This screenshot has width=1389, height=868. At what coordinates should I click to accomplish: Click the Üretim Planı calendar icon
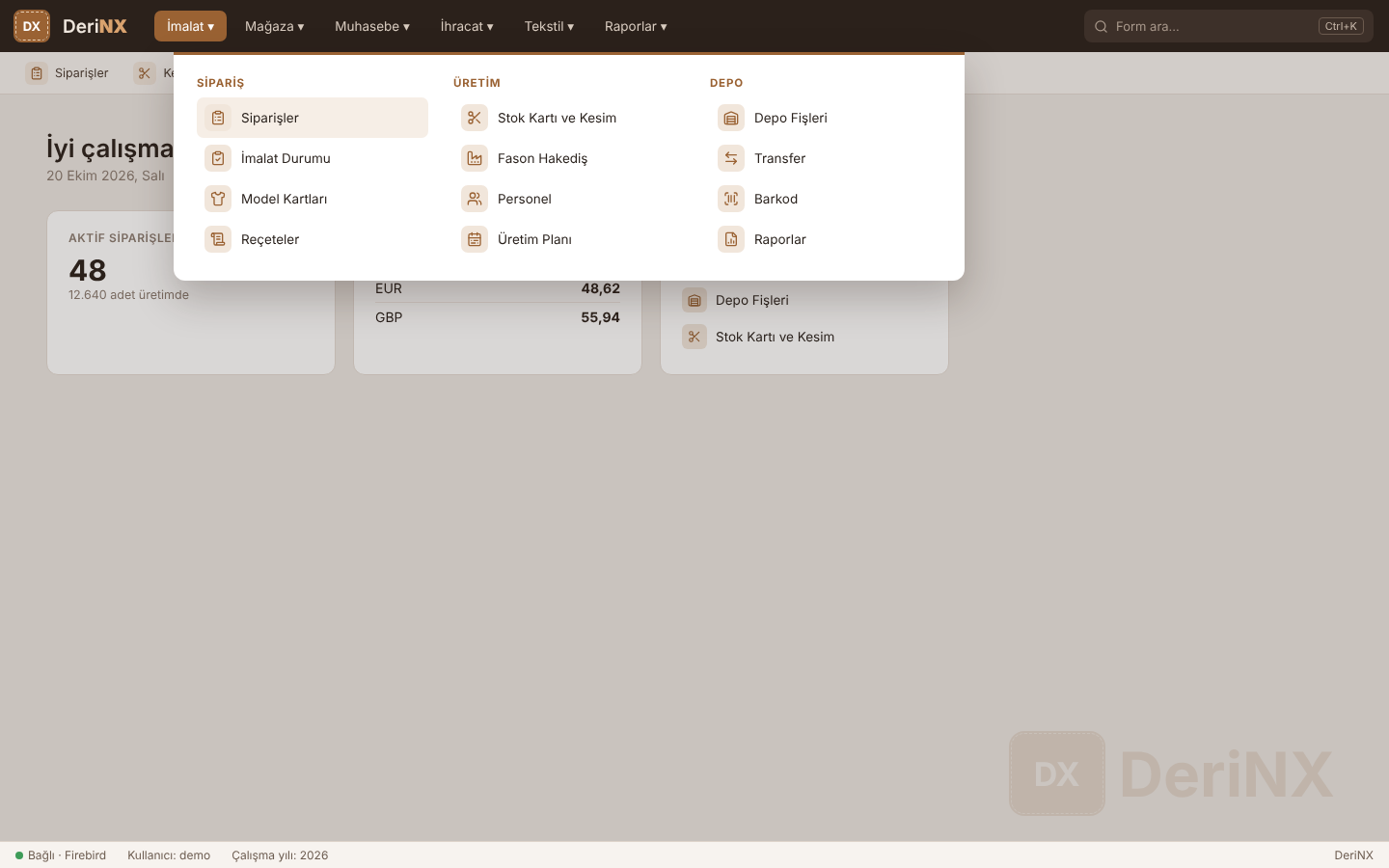[x=475, y=239]
